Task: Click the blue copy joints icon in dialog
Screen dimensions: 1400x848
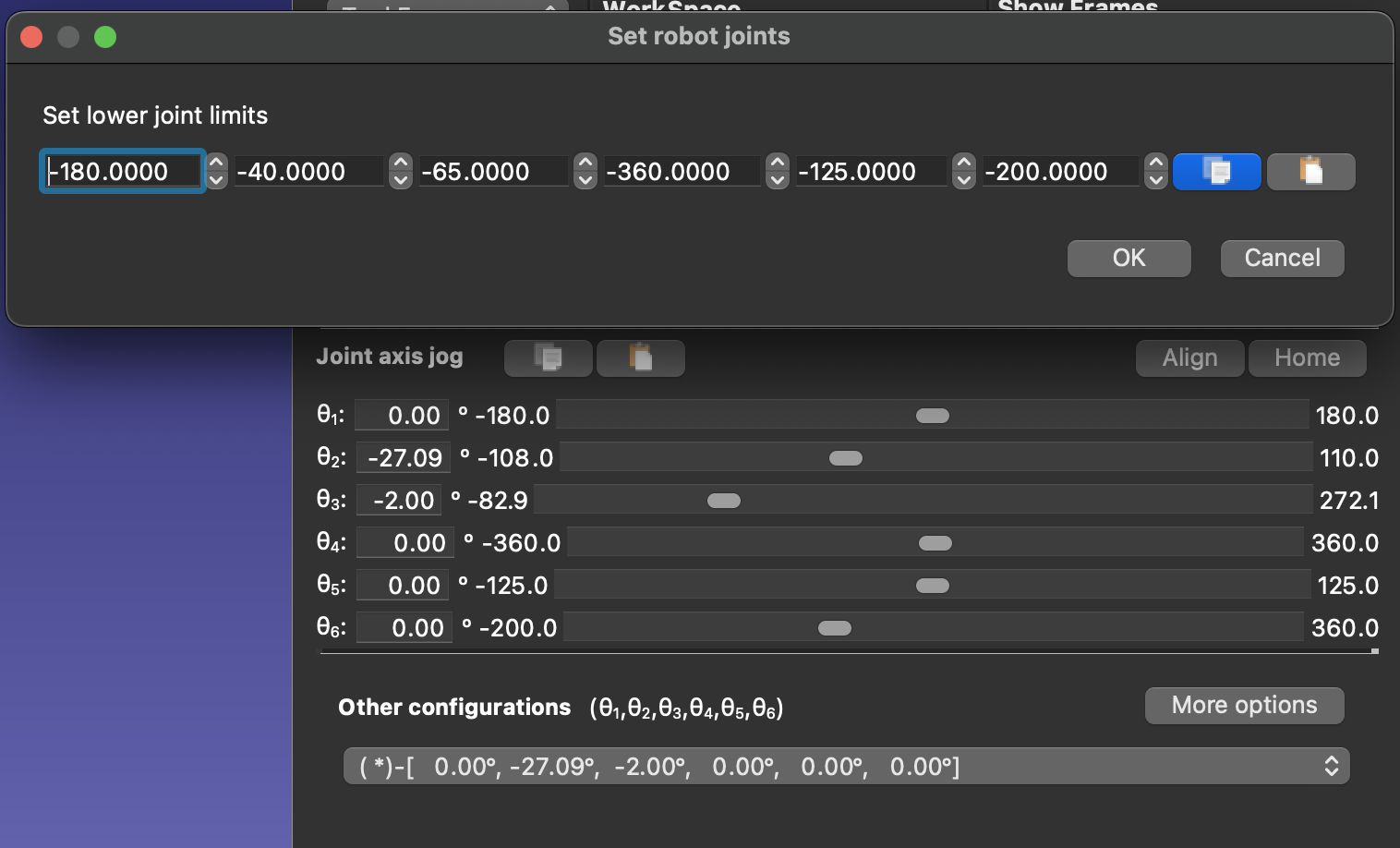Action: pos(1216,172)
